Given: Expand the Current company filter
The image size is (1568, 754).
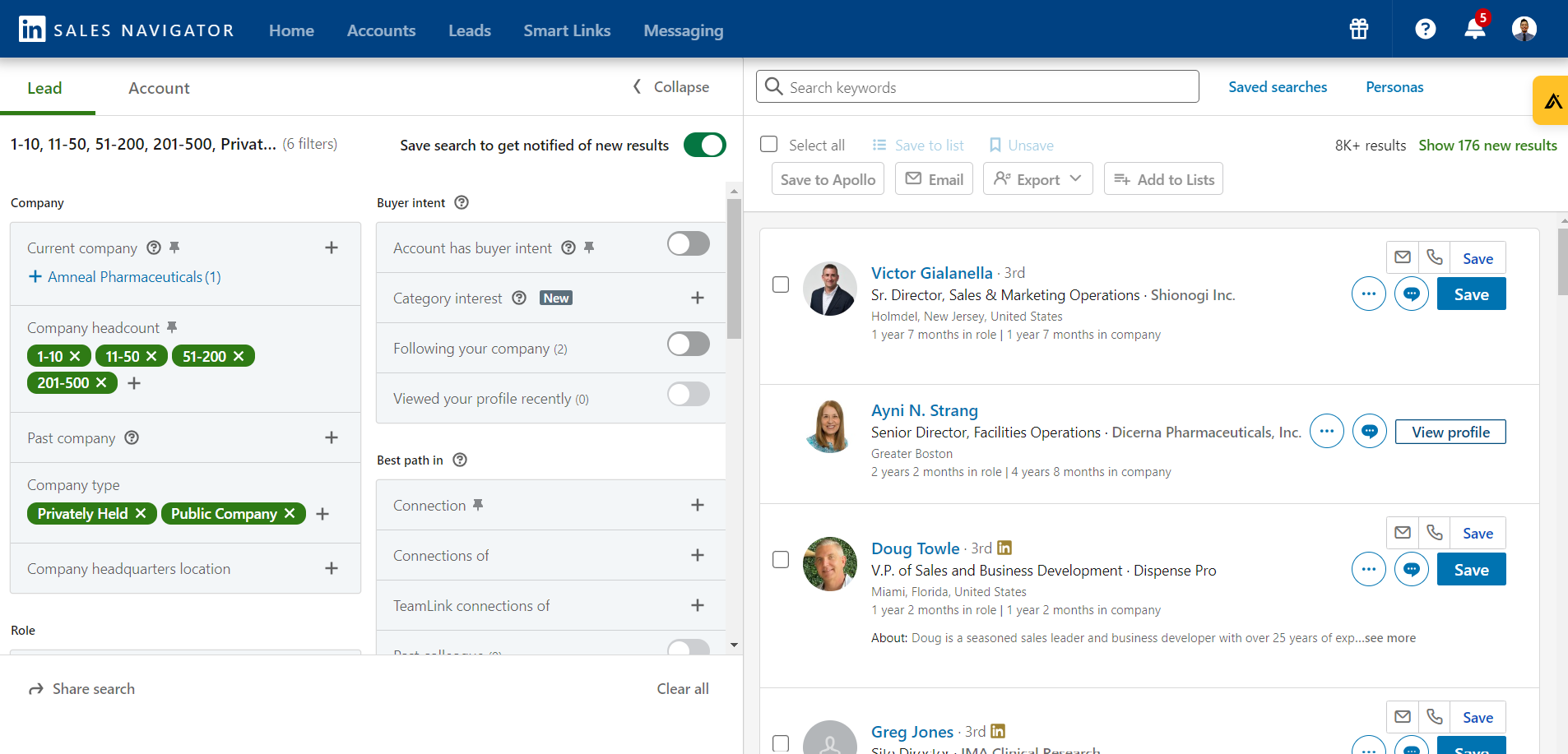Looking at the screenshot, I should [x=332, y=247].
